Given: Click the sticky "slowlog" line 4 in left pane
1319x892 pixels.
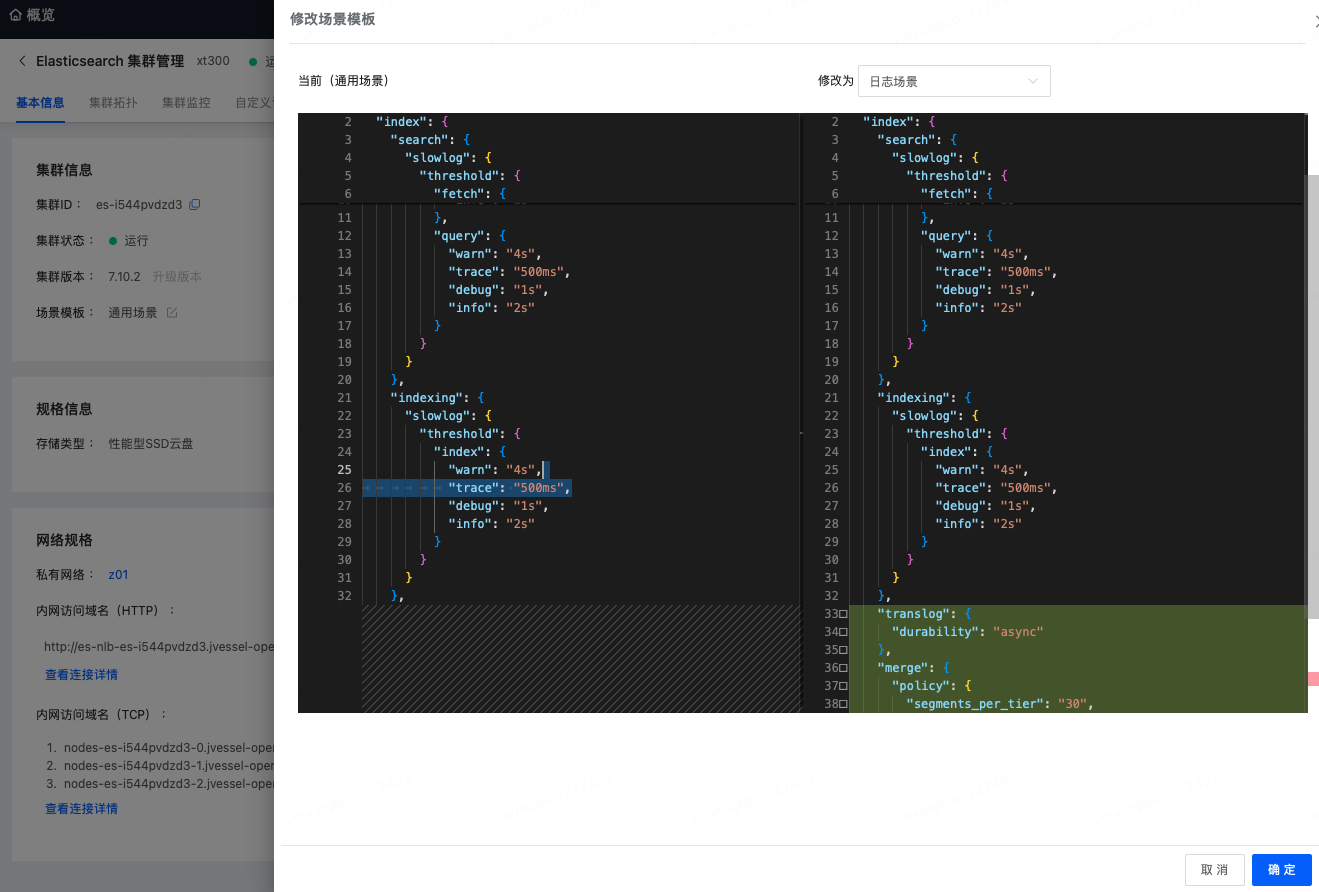Looking at the screenshot, I should 448,158.
